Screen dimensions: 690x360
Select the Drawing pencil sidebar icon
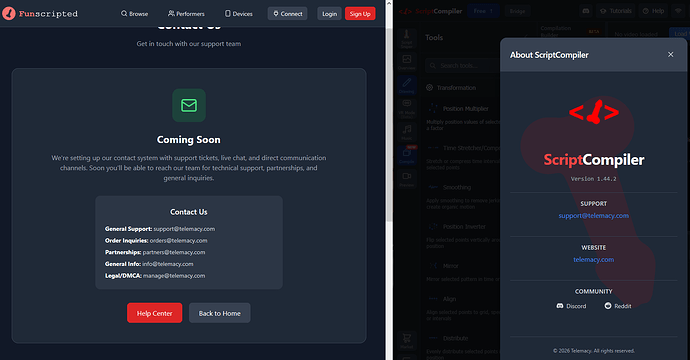[x=407, y=85]
